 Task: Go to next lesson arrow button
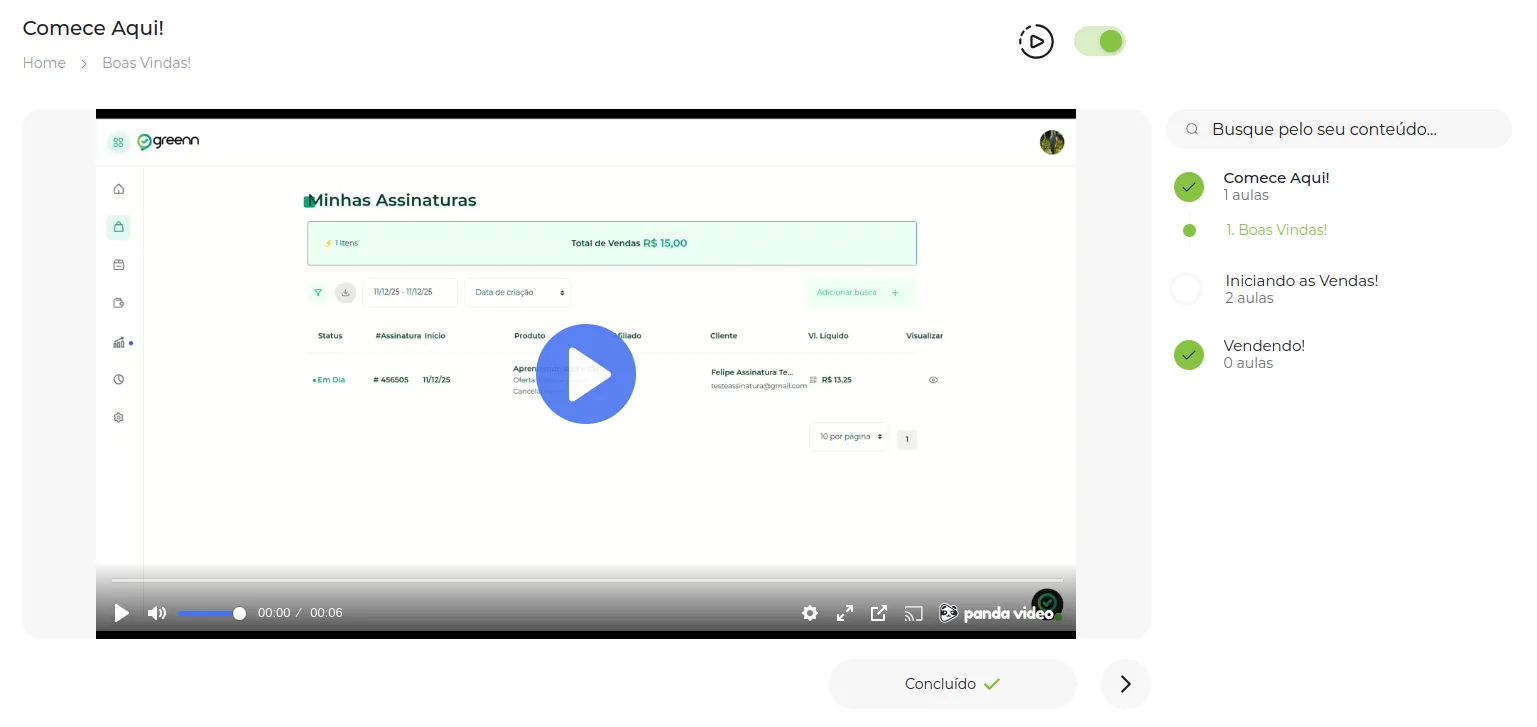pos(1126,684)
